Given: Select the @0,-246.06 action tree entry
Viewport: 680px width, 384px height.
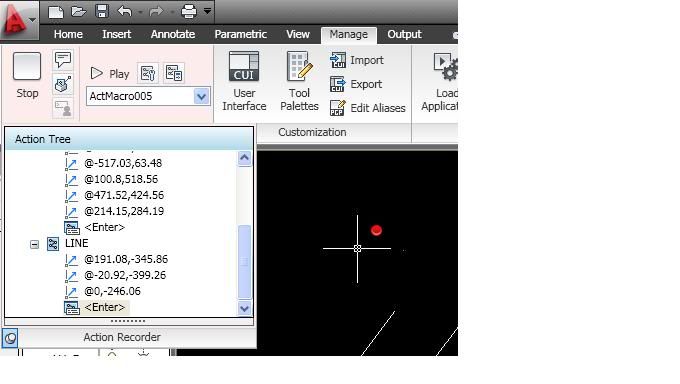Looking at the screenshot, I should pyautogui.click(x=112, y=291).
